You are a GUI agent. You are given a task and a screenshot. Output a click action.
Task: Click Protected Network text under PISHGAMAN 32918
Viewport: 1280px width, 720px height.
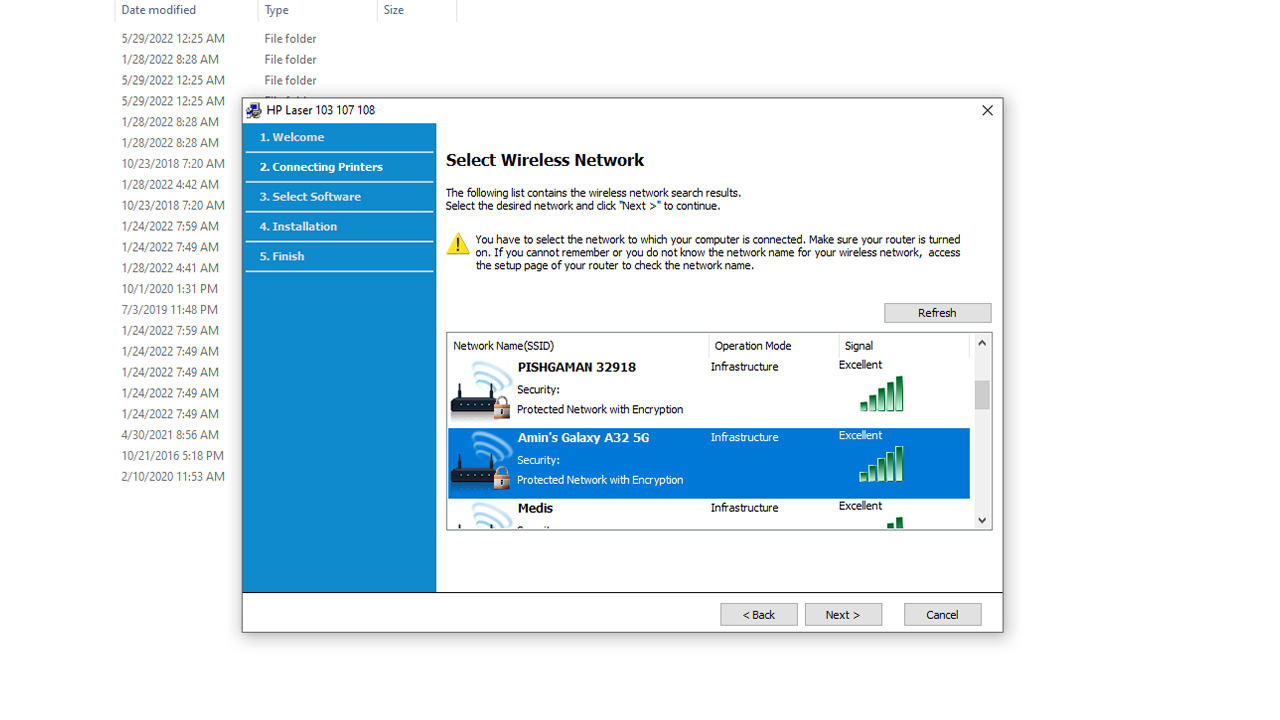pyautogui.click(x=600, y=409)
